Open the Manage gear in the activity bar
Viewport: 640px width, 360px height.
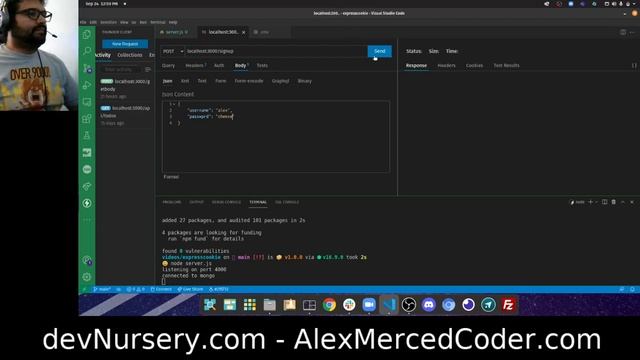click(x=87, y=277)
